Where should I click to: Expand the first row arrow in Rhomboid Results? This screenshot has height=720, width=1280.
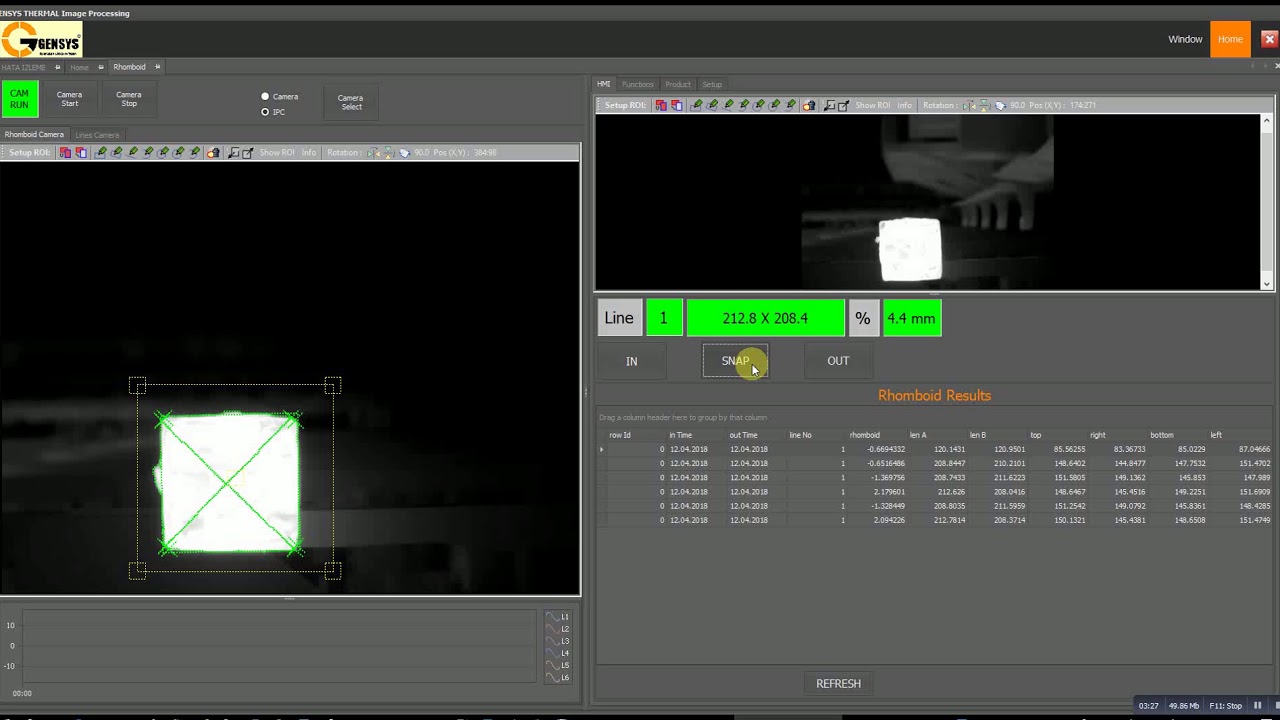coord(602,449)
